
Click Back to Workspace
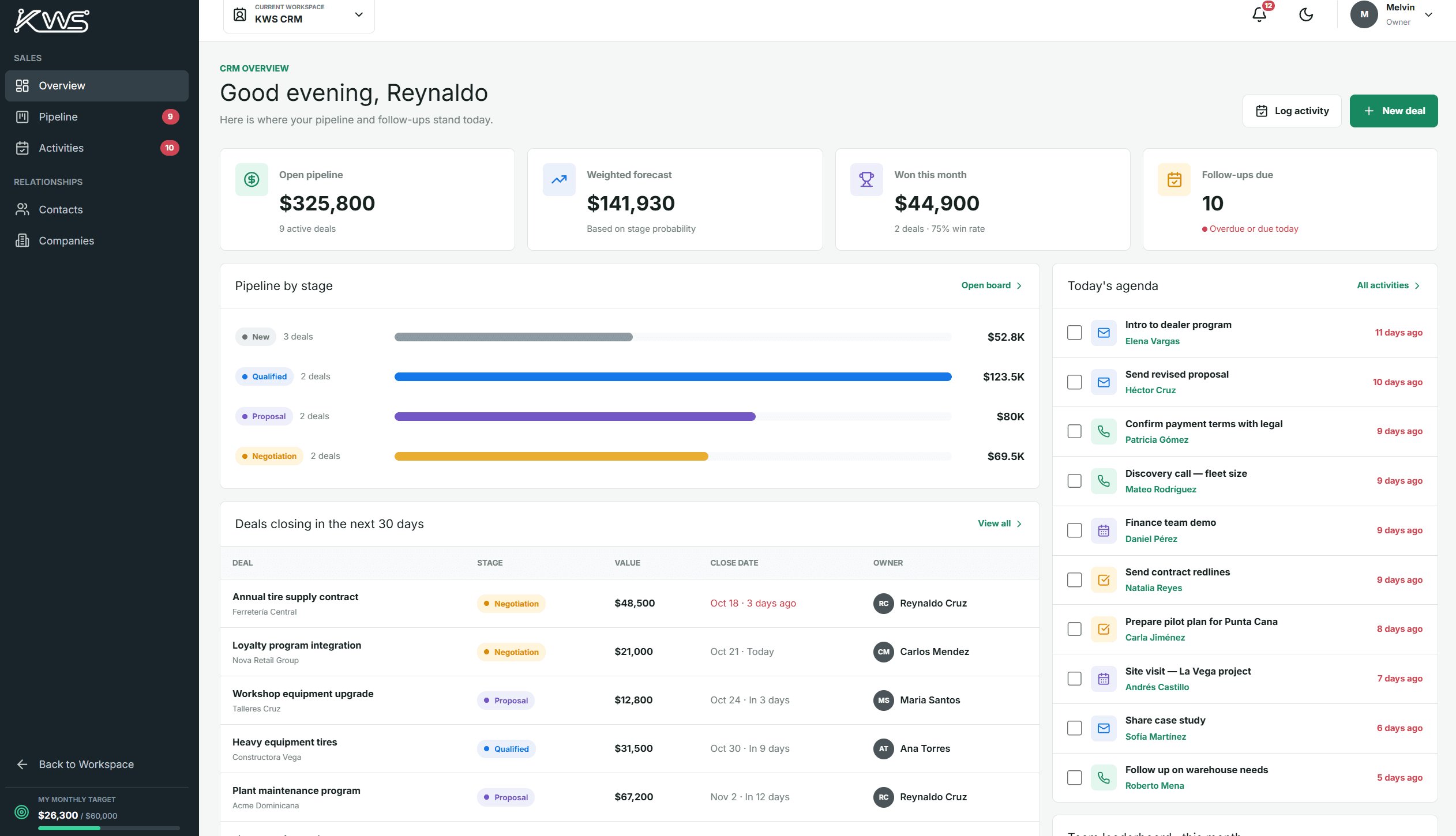point(97,764)
